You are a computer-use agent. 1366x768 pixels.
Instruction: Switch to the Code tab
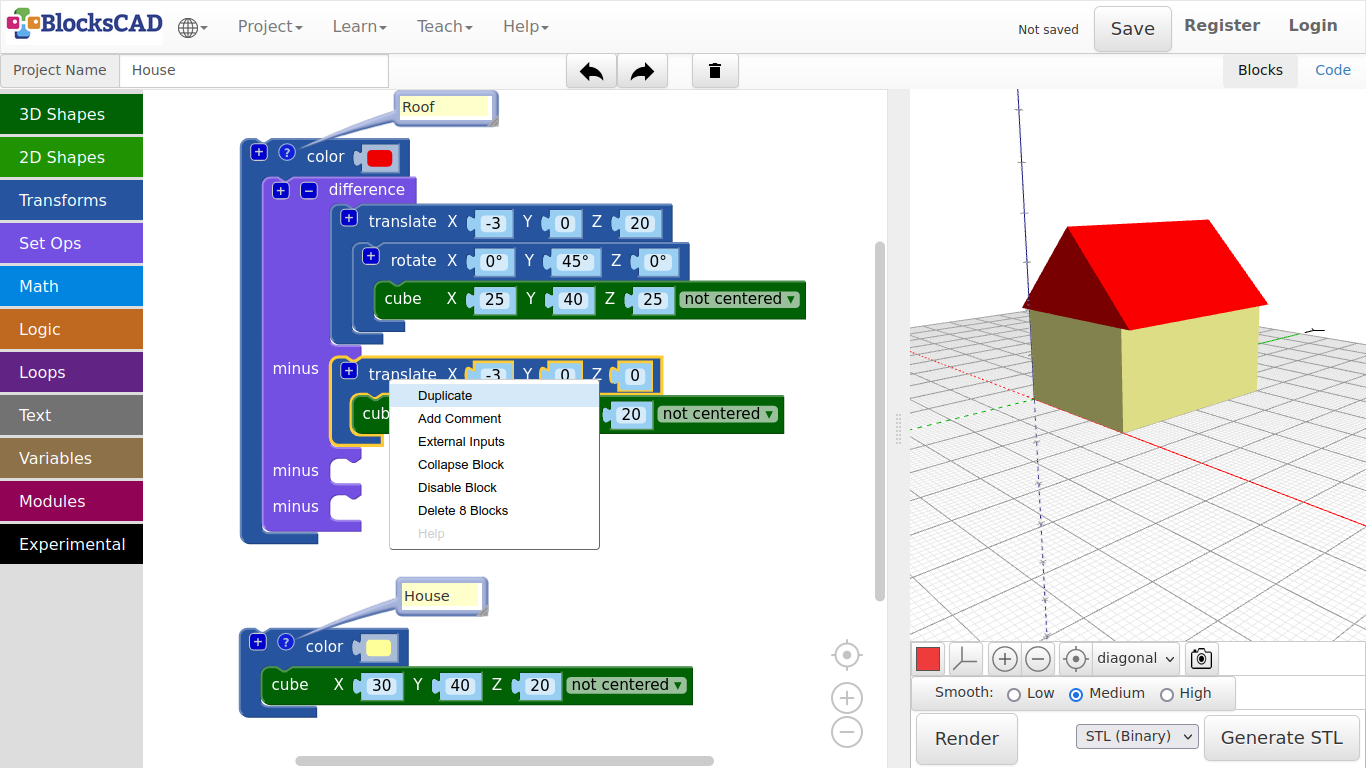(1332, 70)
